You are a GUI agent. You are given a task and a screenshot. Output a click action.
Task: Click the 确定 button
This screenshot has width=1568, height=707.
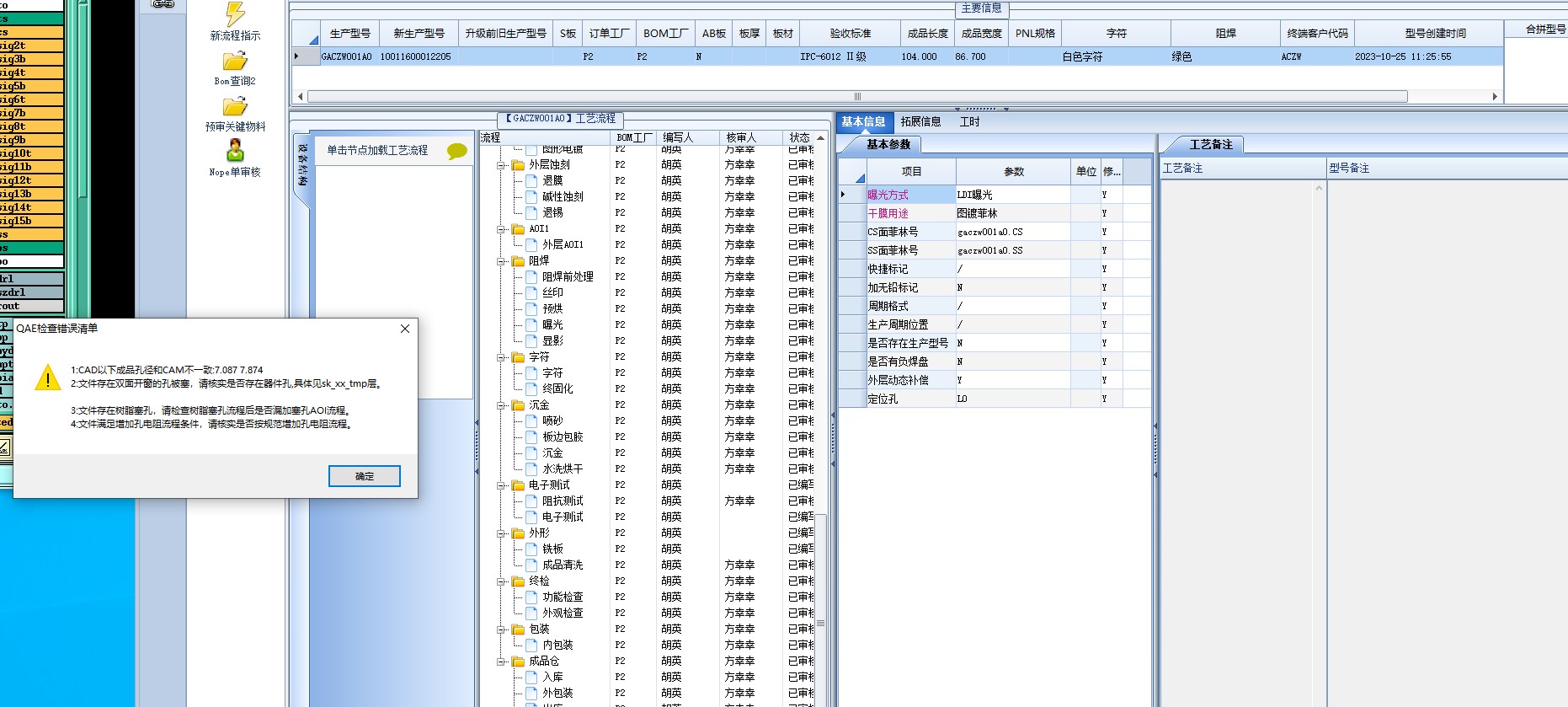click(x=365, y=476)
